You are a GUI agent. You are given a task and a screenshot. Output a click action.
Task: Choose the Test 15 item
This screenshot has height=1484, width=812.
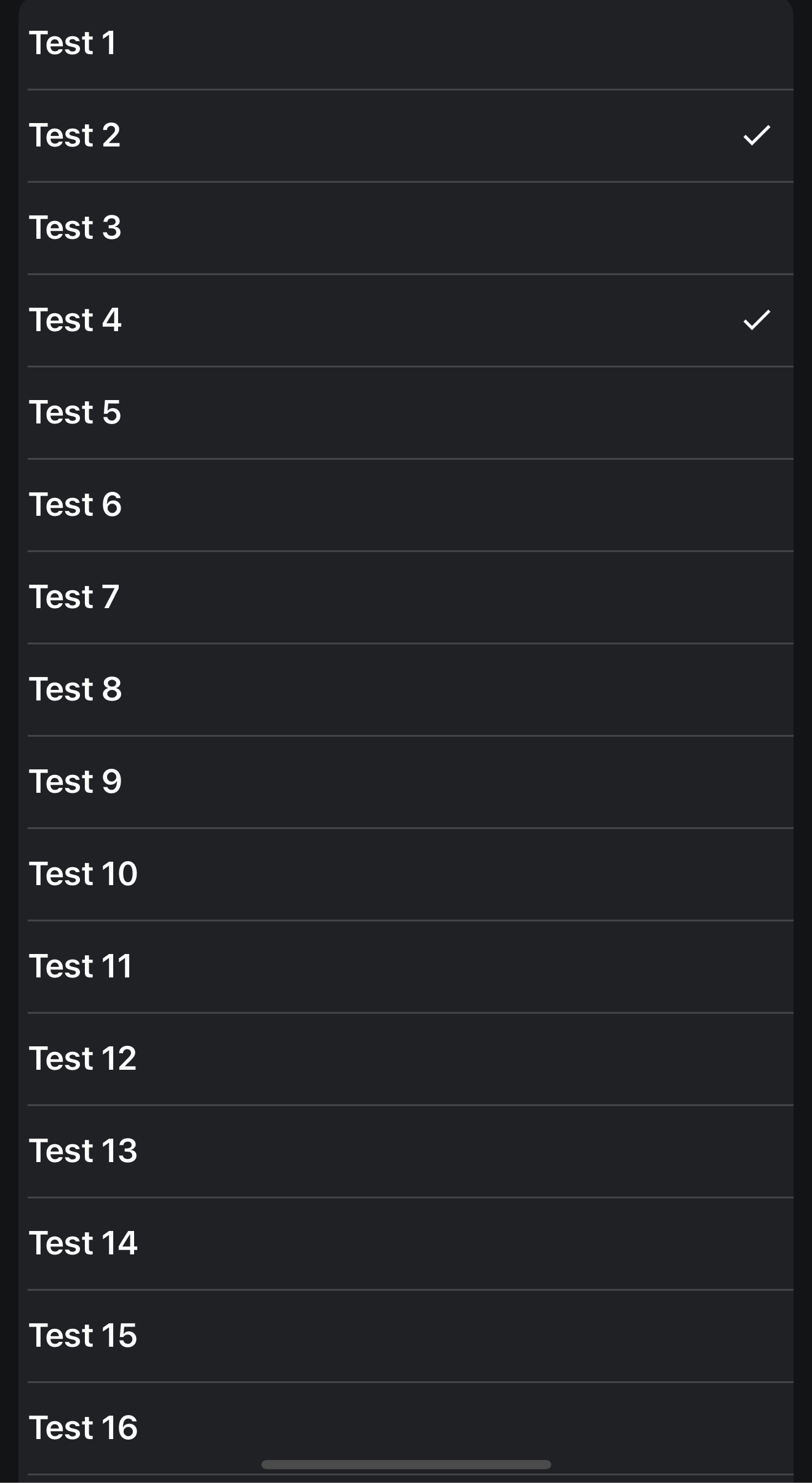(406, 1336)
